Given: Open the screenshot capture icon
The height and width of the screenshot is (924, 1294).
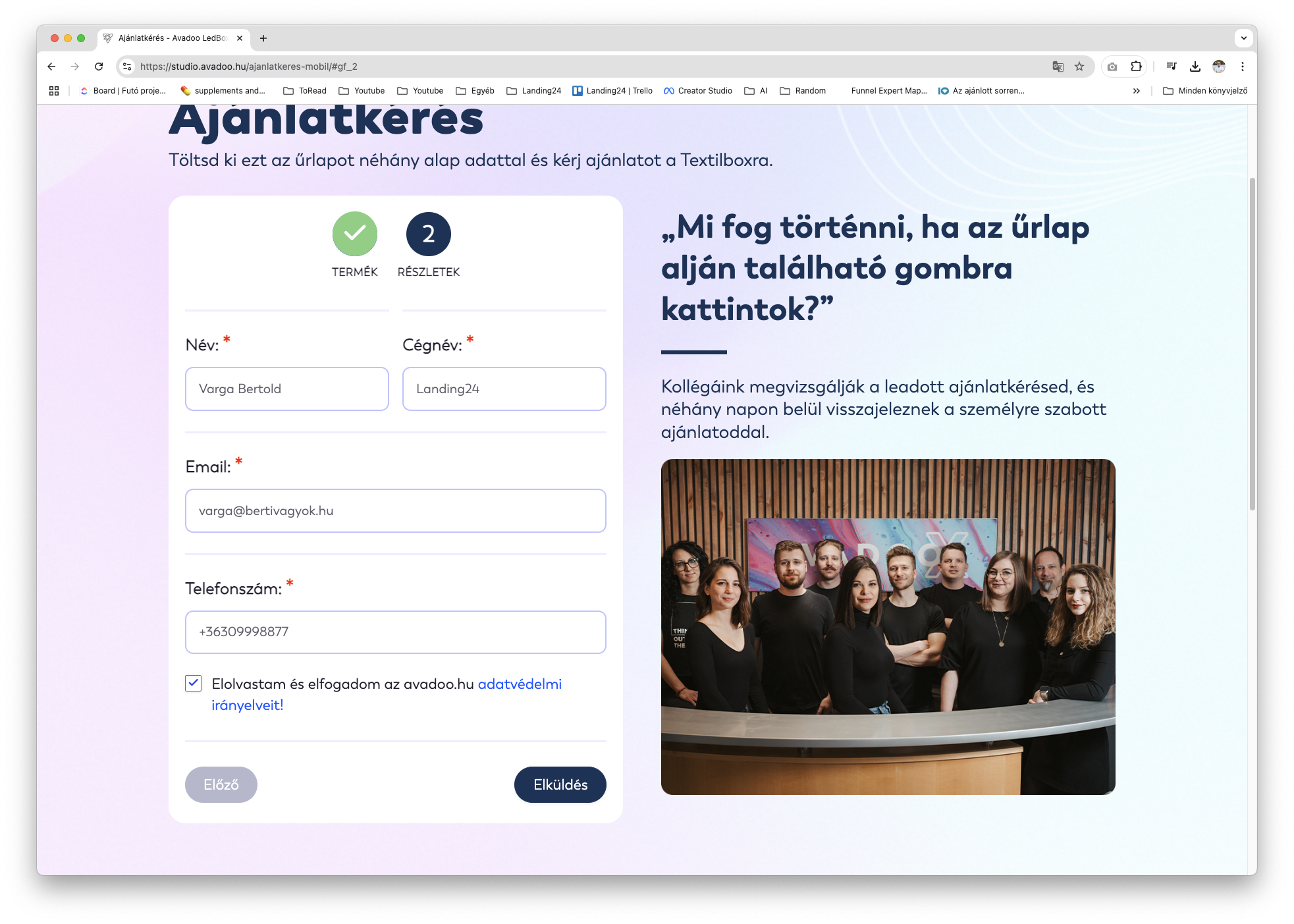Looking at the screenshot, I should (x=1111, y=67).
